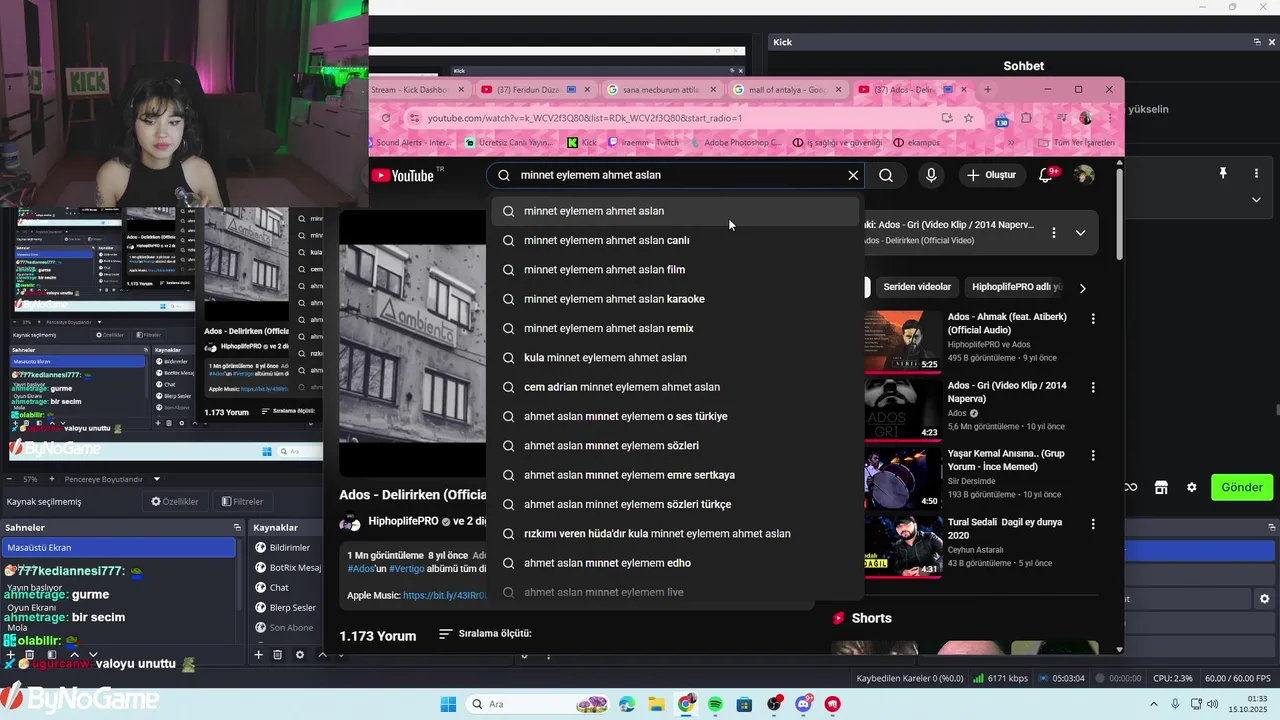
Task: Open Apple Music link in description
Action: pos(443,595)
